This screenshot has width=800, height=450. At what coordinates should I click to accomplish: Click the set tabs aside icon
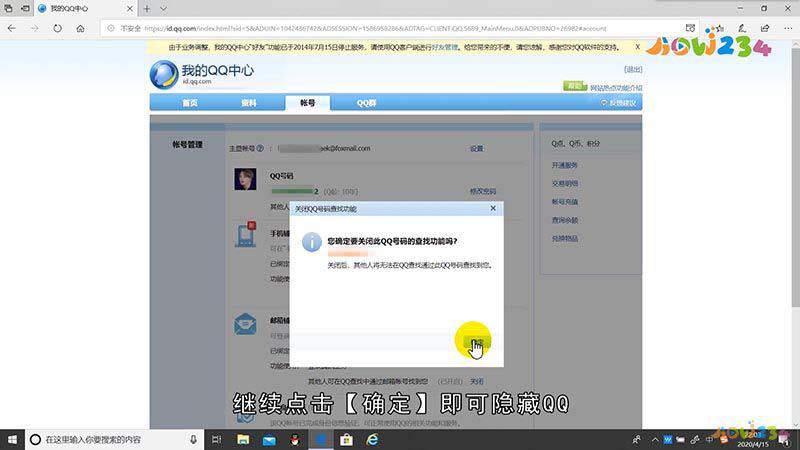click(25, 9)
